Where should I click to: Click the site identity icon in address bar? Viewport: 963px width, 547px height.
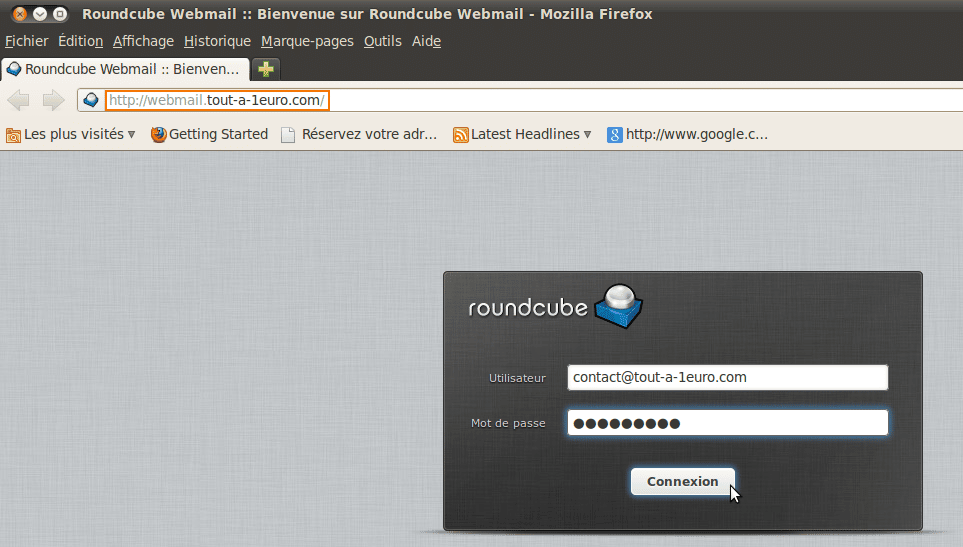pos(91,100)
